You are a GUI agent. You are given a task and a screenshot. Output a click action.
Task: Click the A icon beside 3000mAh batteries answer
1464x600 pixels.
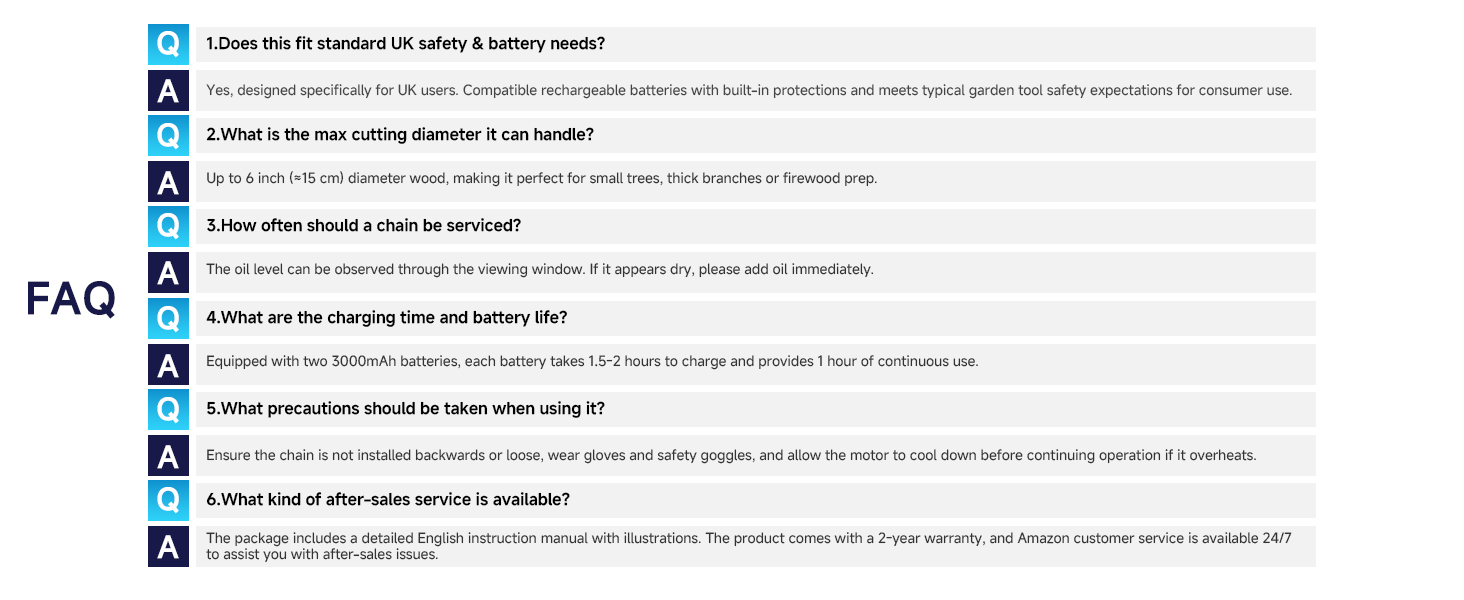[x=168, y=364]
